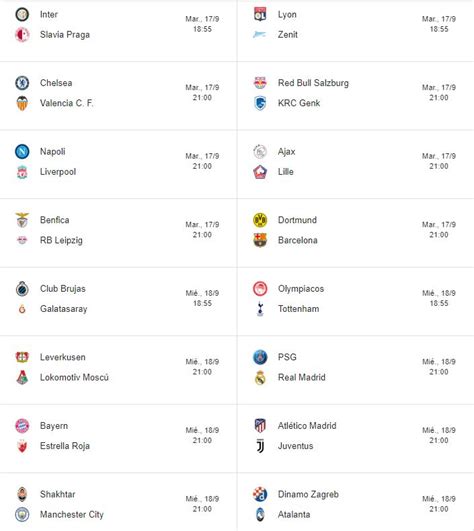Viewport: 474px width, 531px height.
Task: Select Lyon vs Zenit match time
Action: [439, 29]
